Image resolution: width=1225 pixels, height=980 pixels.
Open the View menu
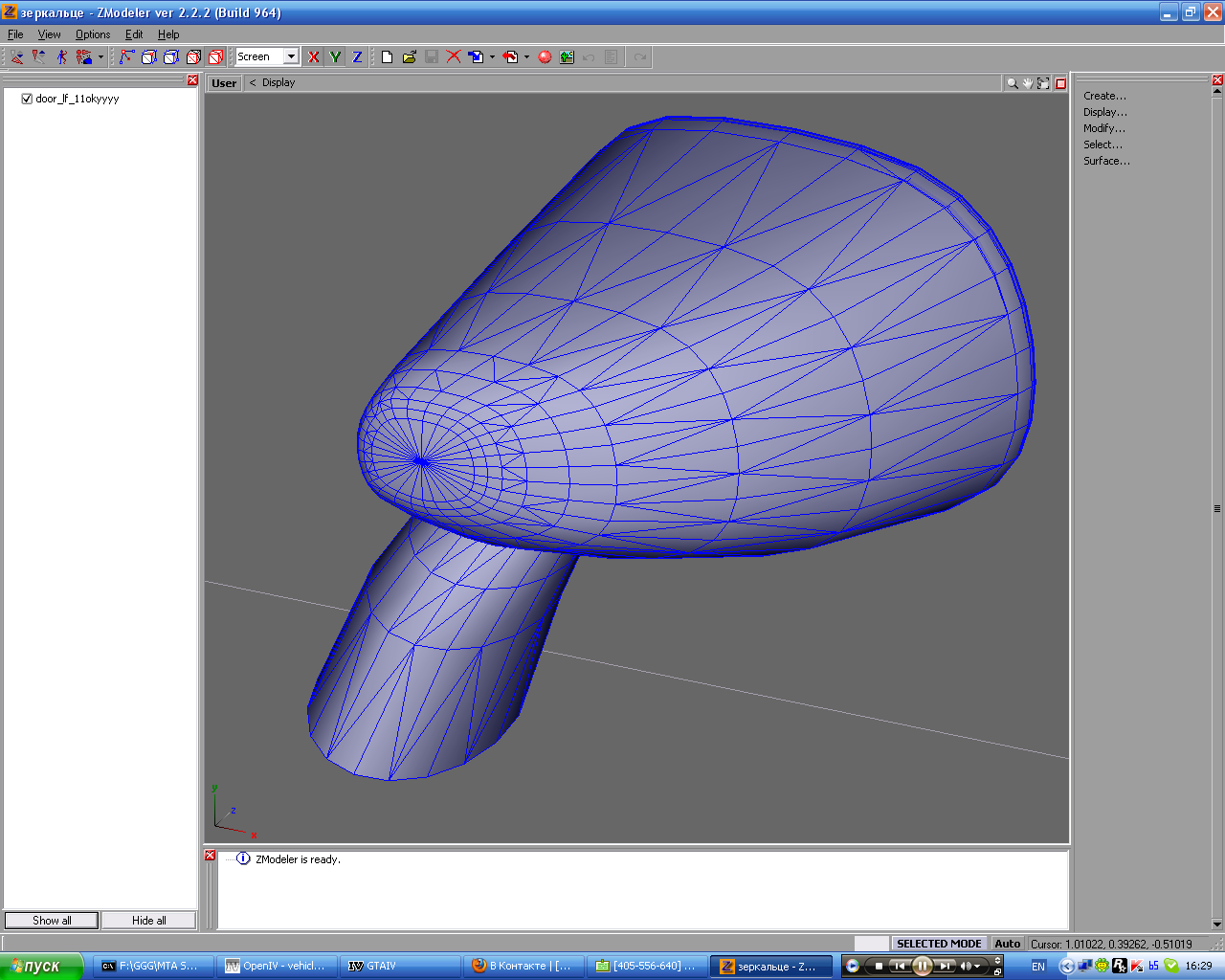coord(49,34)
